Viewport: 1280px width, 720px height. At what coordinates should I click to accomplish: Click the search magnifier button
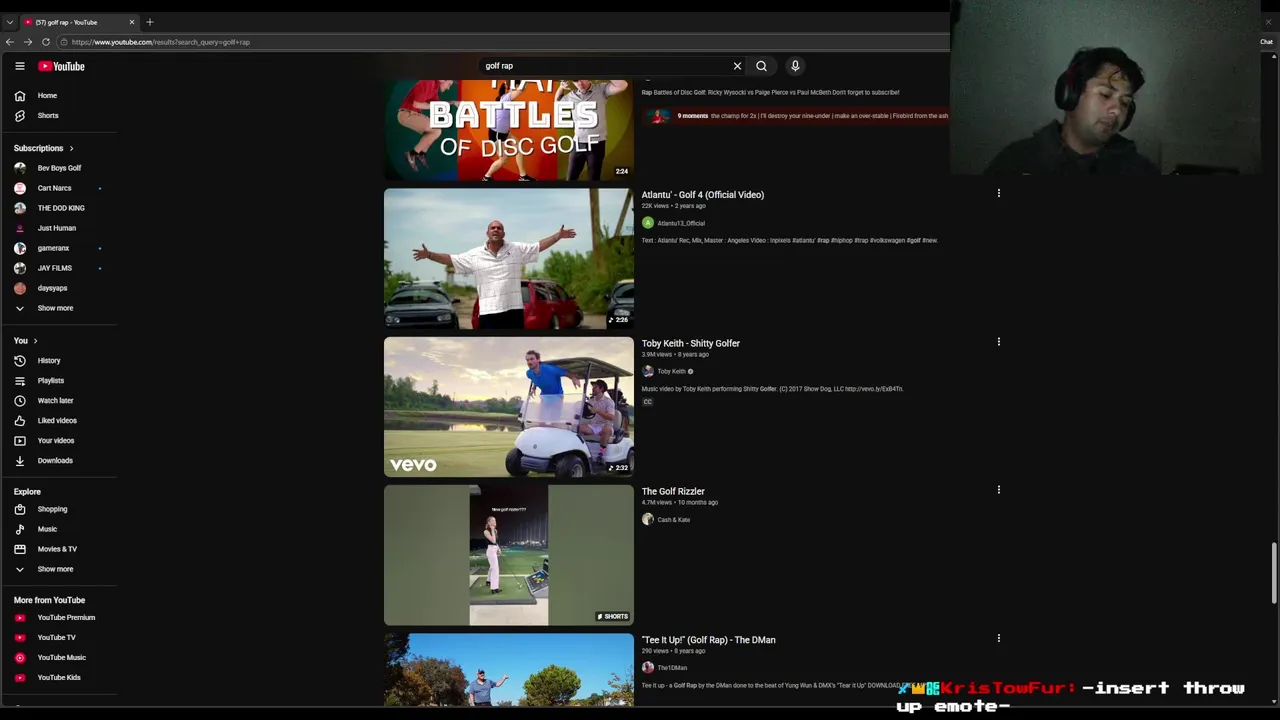pyautogui.click(x=761, y=66)
